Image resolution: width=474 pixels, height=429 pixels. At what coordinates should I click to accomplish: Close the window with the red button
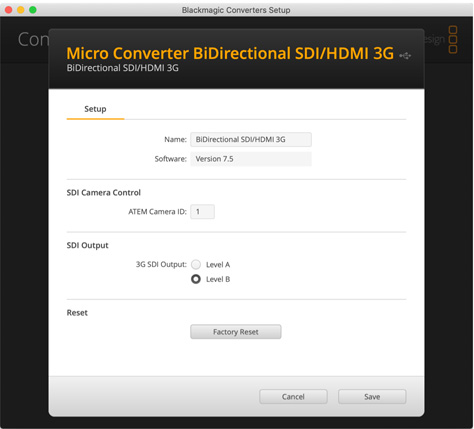pos(9,10)
